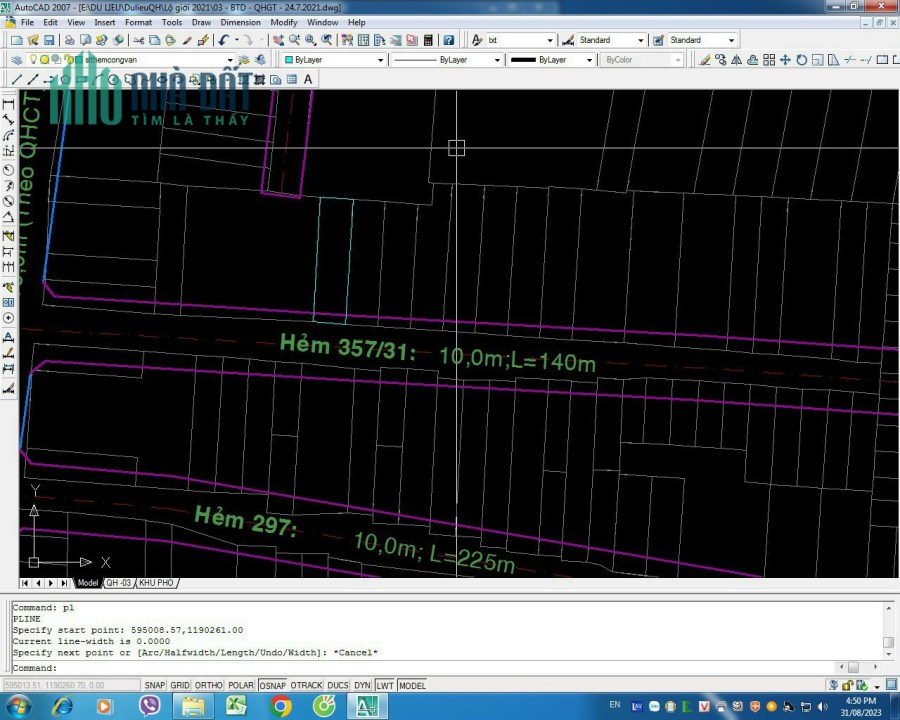Switch to the QH-03 layout tab
This screenshot has height=720, width=900.
pos(119,583)
